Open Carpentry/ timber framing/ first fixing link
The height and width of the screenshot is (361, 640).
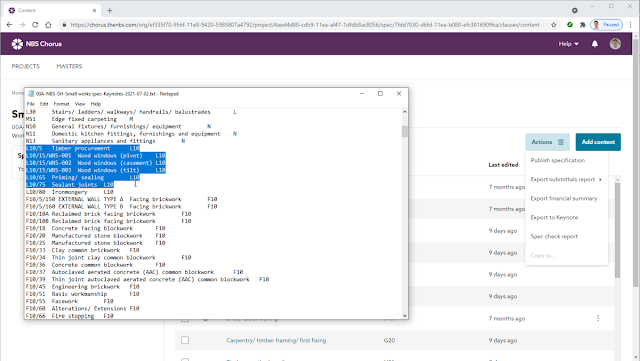click(x=276, y=340)
